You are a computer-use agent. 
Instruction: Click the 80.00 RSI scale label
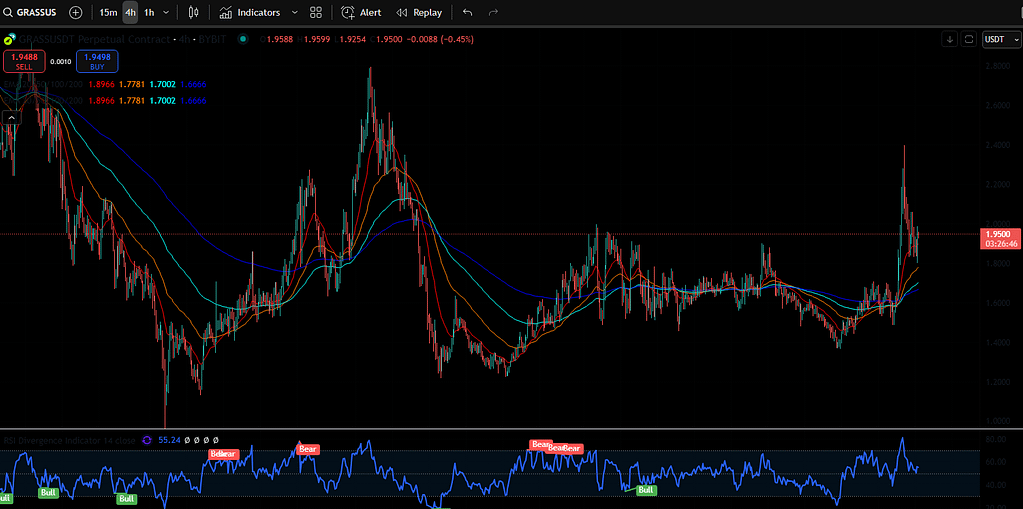coord(995,439)
